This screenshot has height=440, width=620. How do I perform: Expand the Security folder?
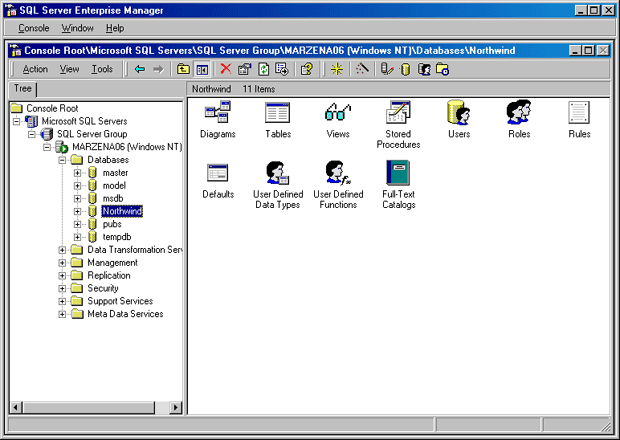tap(62, 289)
